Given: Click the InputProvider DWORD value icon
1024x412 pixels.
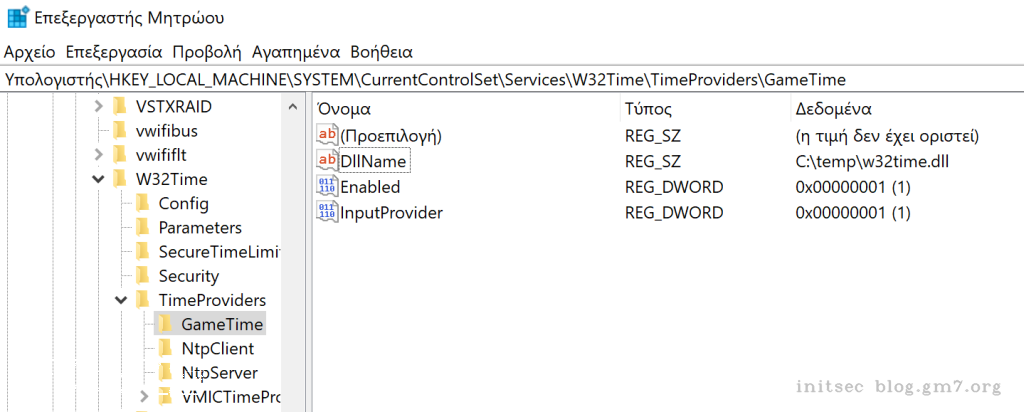Looking at the screenshot, I should tap(326, 212).
